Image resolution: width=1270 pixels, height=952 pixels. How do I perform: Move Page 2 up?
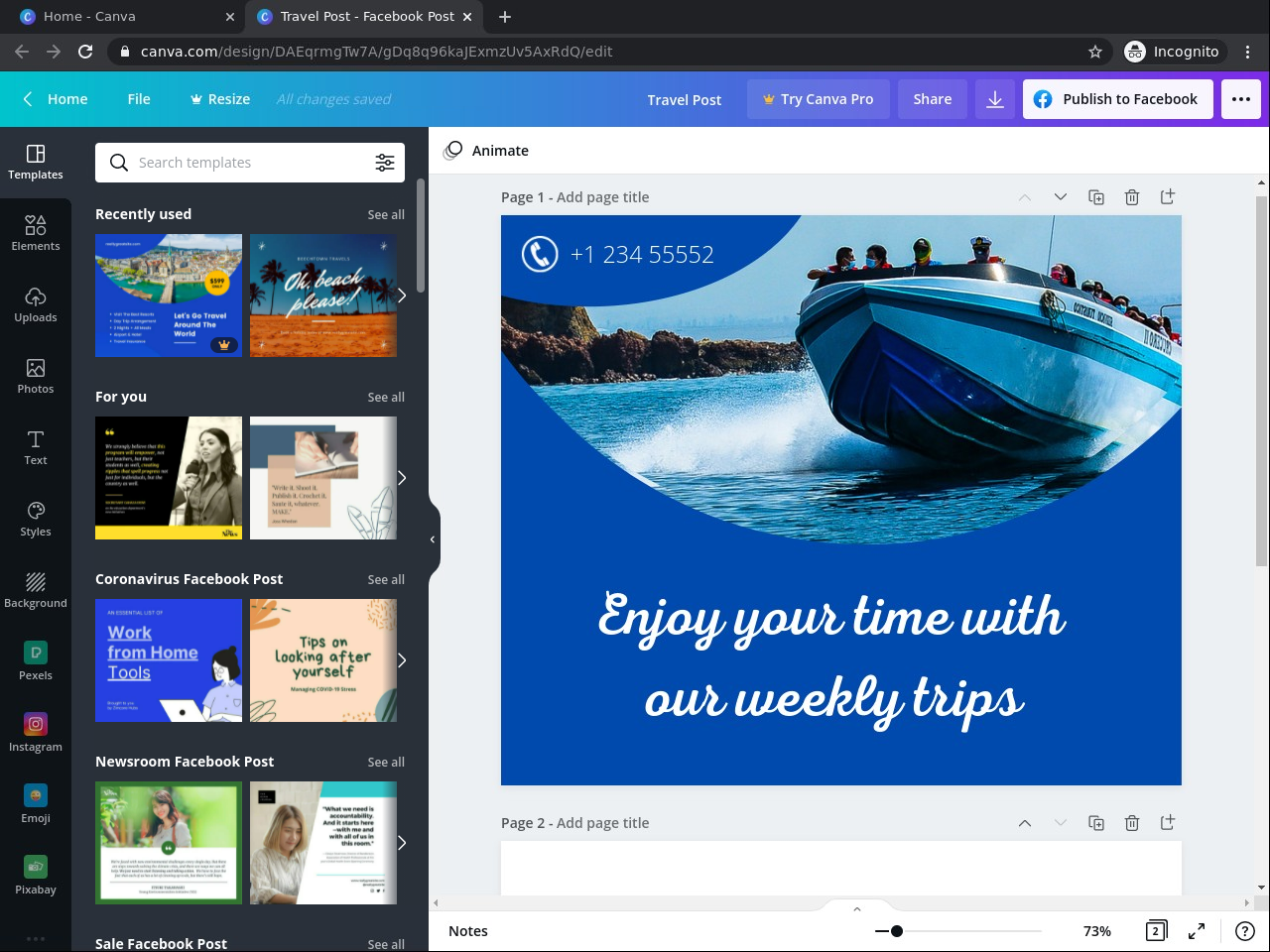coord(1025,823)
